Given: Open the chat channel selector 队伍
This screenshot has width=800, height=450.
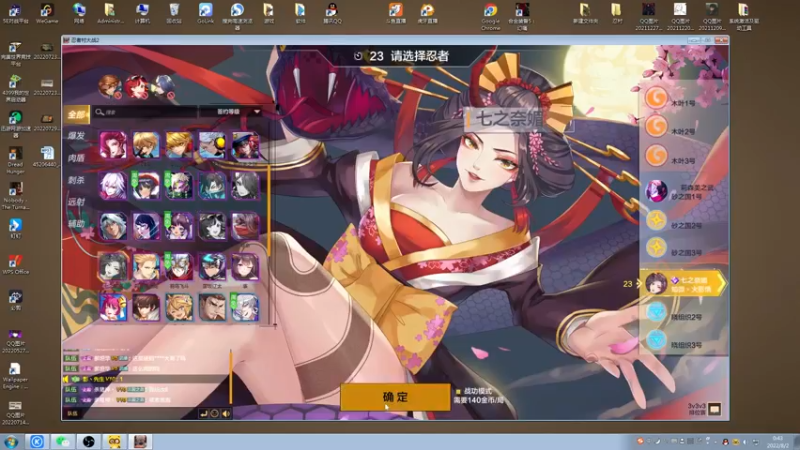Looking at the screenshot, I should coord(72,413).
